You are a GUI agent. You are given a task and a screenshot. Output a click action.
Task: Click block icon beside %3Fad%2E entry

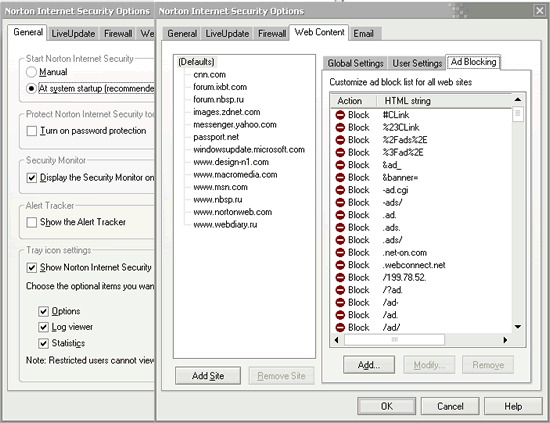(340, 152)
